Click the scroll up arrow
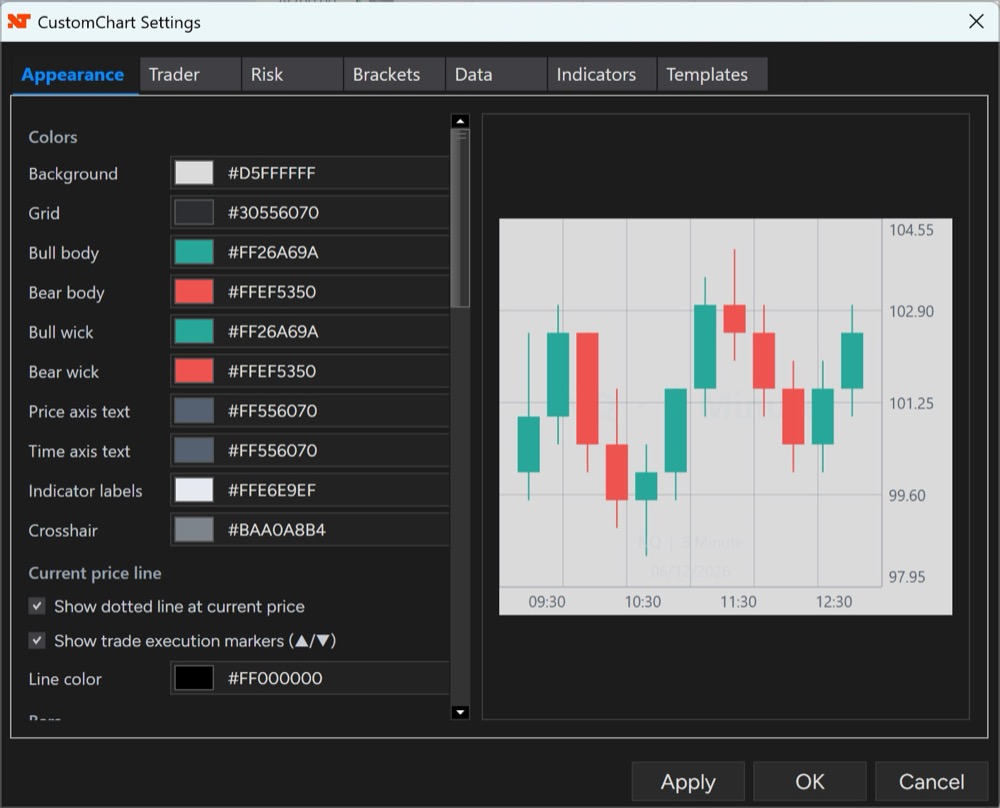The height and width of the screenshot is (808, 1000). click(x=460, y=121)
